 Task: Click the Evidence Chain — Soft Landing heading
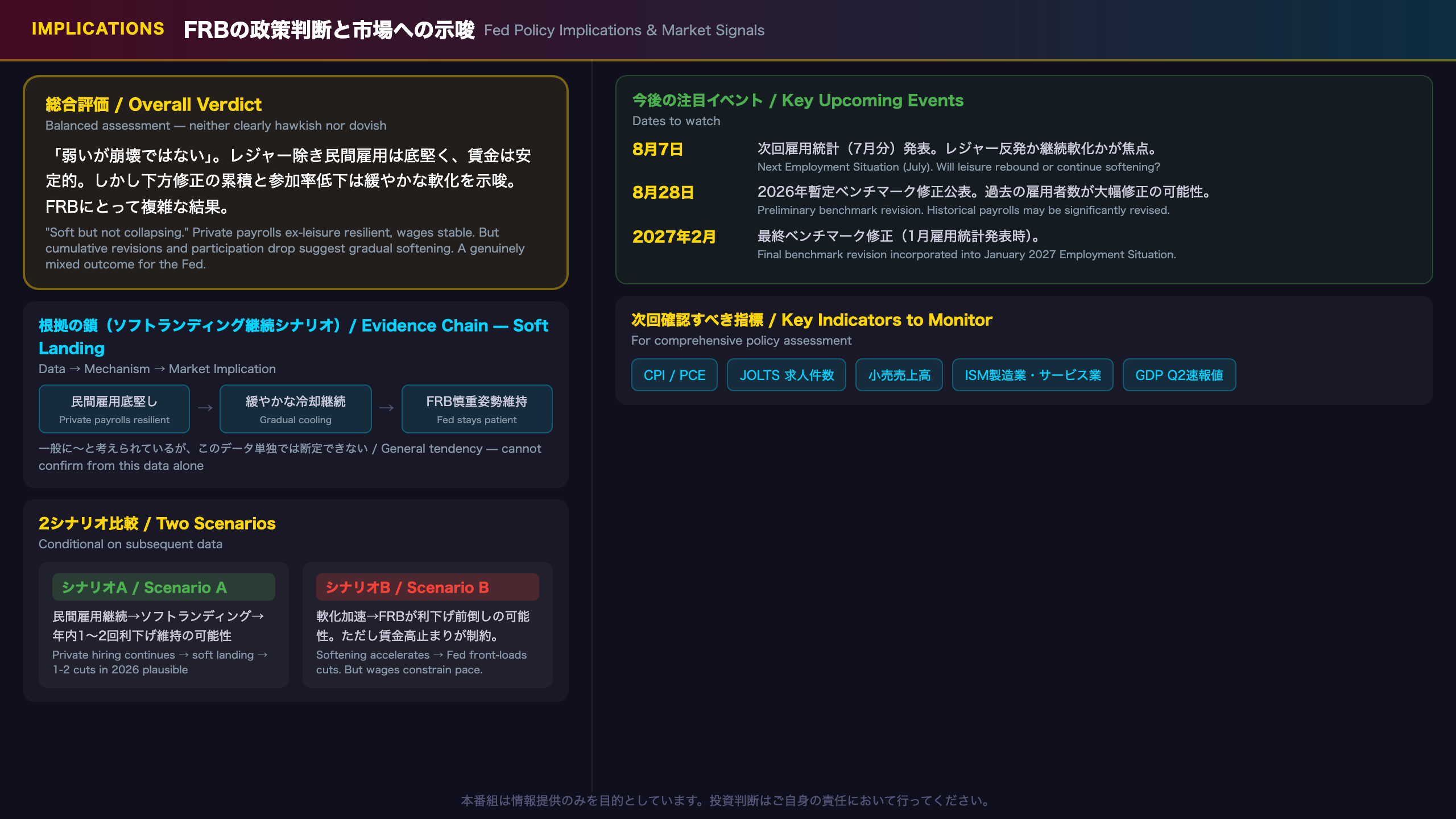tap(293, 337)
